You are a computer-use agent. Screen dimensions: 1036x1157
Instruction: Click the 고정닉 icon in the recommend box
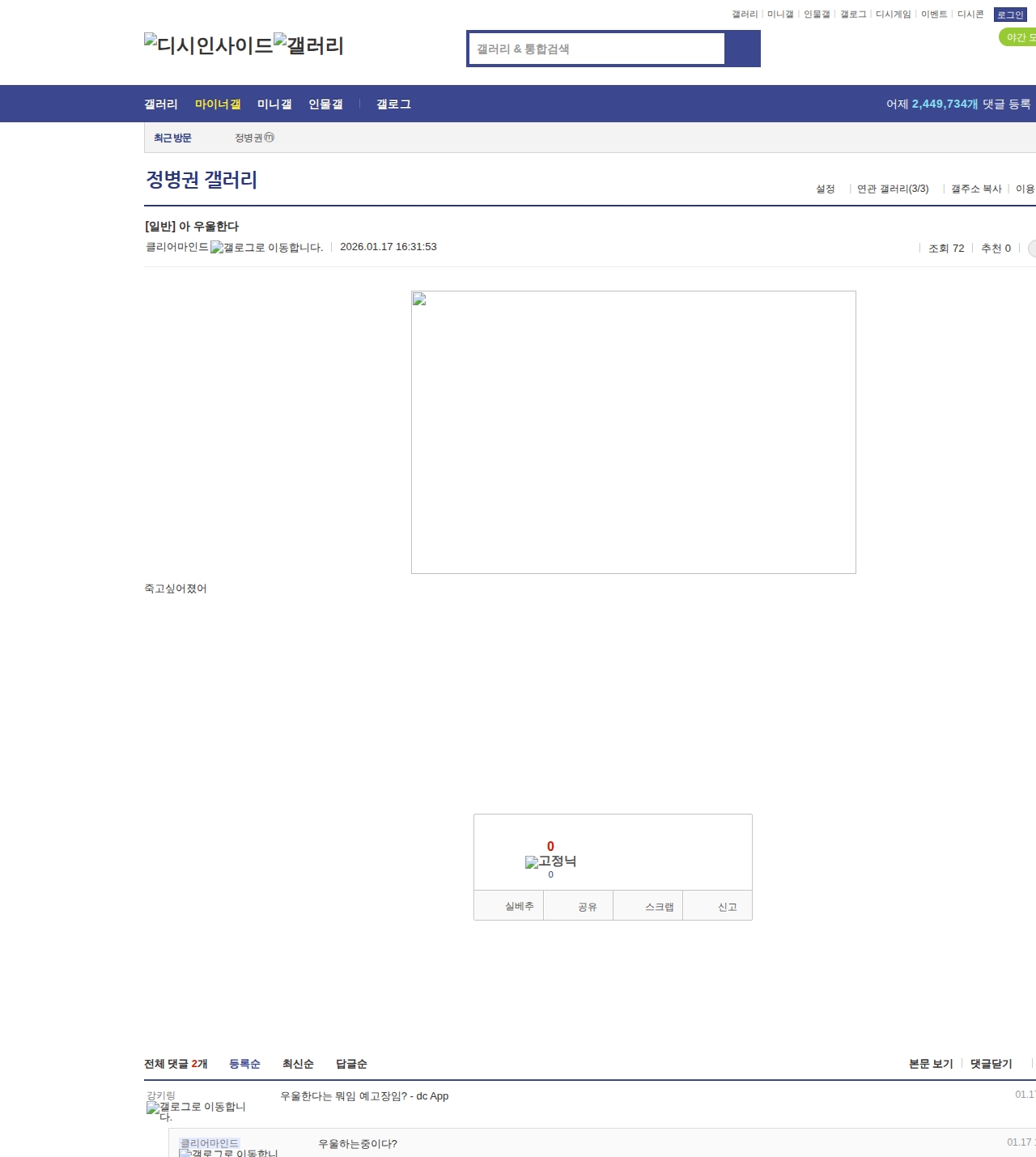point(550,861)
